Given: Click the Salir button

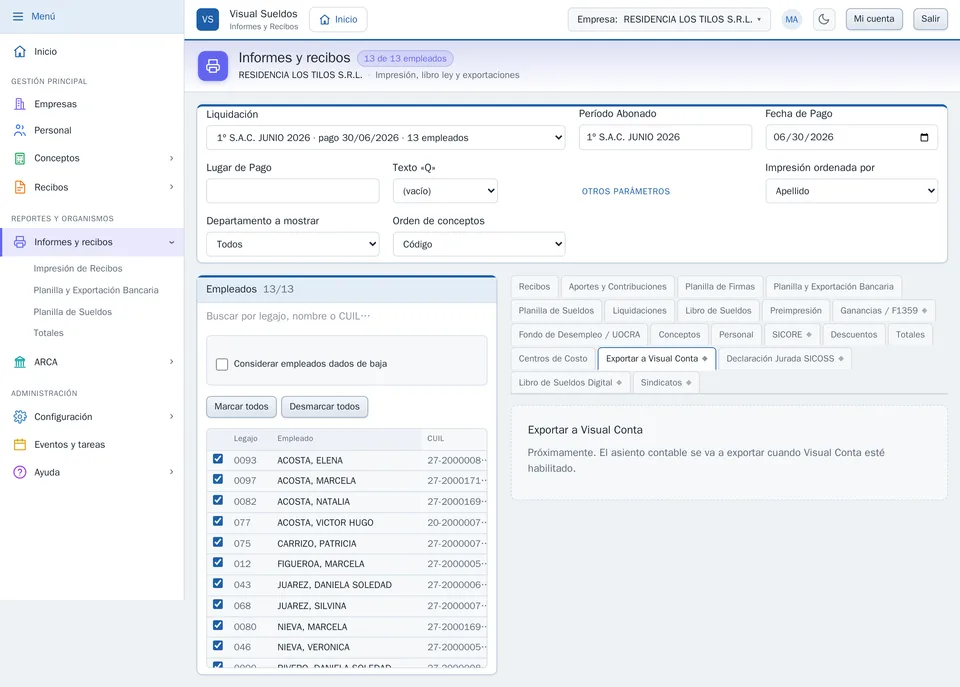Looking at the screenshot, I should point(930,19).
